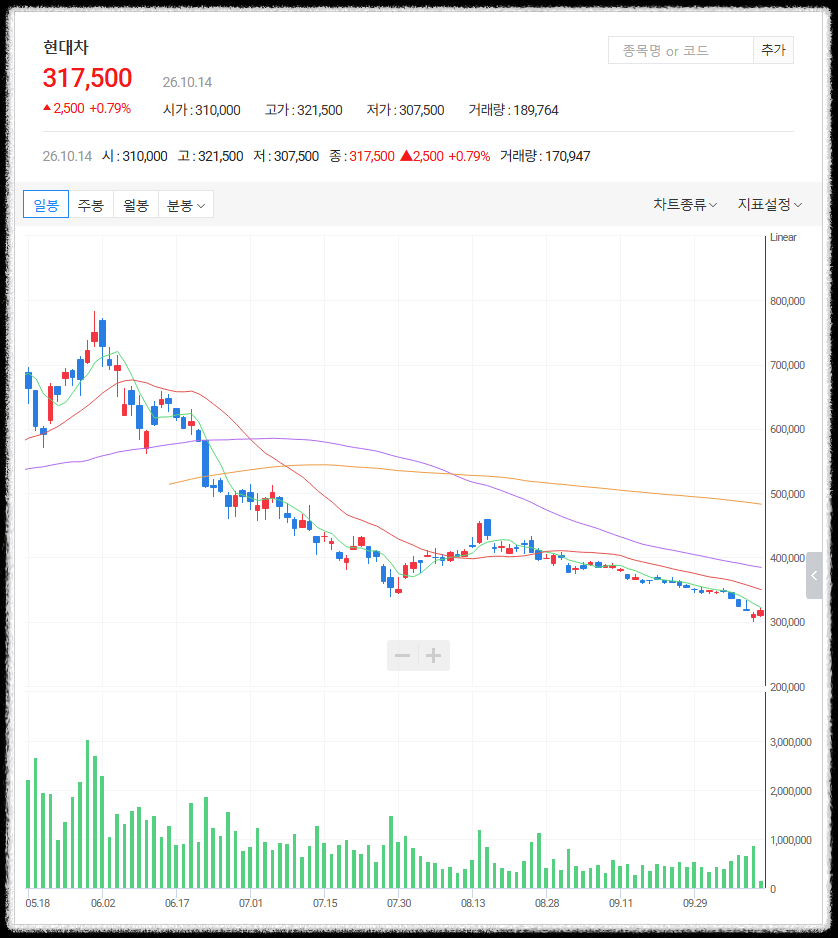Click the 거래량:189,764 volume text
The width and height of the screenshot is (838, 938).
(x=513, y=110)
